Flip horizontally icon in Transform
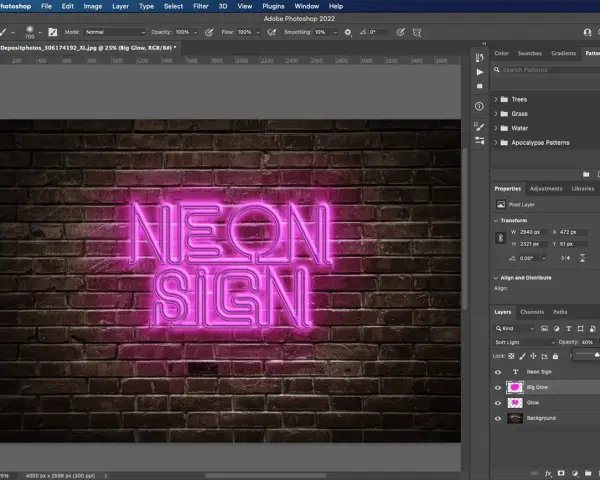Viewport: 600px width, 480px height. click(566, 258)
